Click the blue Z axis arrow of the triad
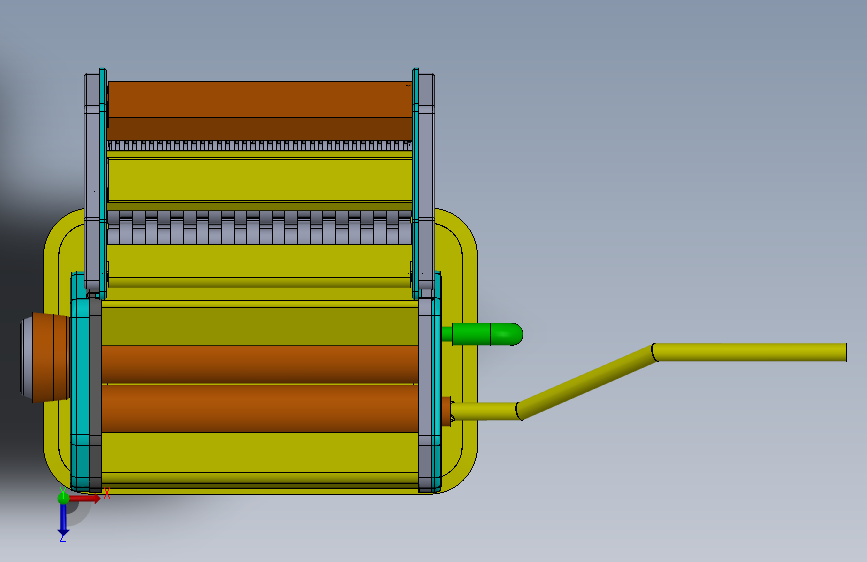This screenshot has height=562, width=867. tap(63, 519)
